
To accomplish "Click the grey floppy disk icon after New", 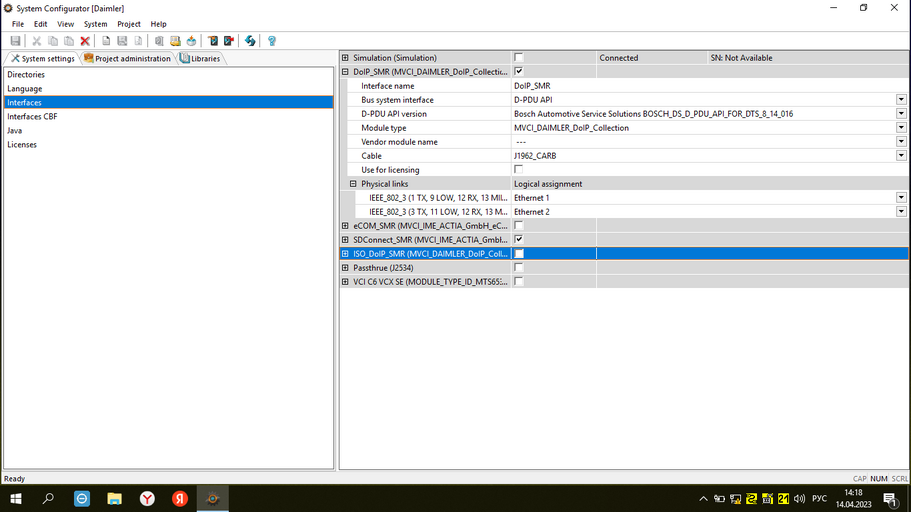I will [x=122, y=41].
